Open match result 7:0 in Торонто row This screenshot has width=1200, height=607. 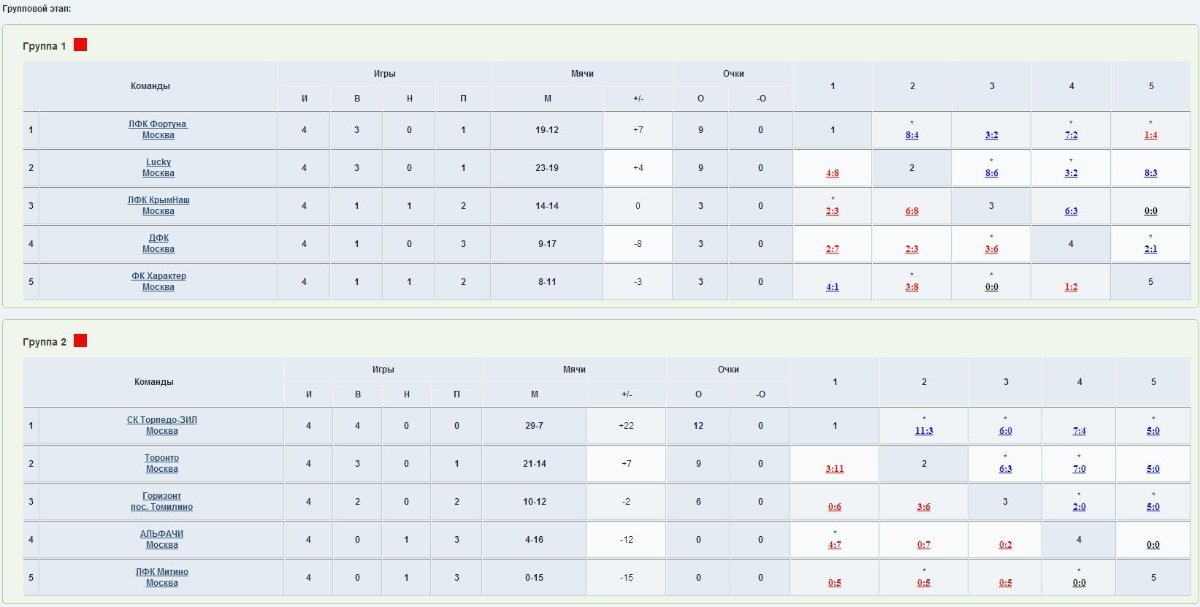[1079, 469]
